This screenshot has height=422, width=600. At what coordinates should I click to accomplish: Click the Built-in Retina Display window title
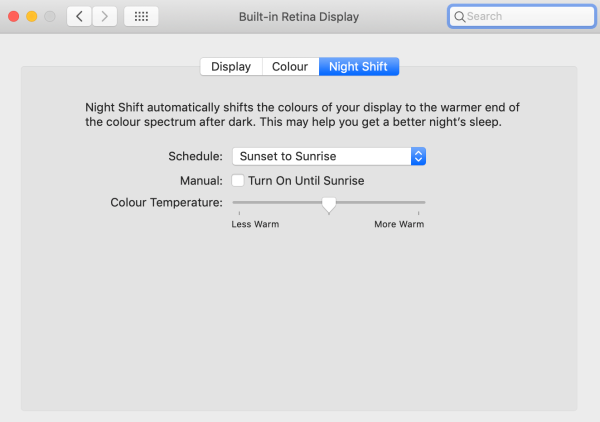(x=299, y=17)
